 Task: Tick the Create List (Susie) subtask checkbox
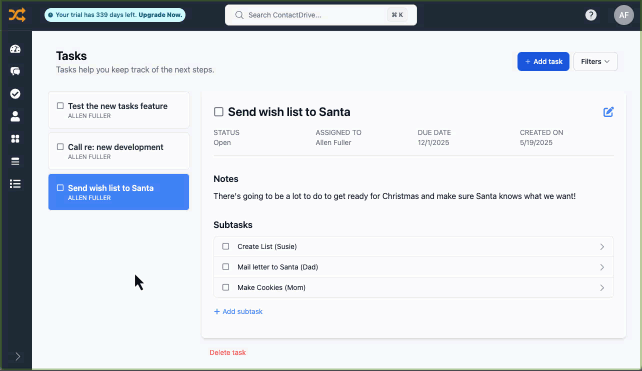coord(226,247)
